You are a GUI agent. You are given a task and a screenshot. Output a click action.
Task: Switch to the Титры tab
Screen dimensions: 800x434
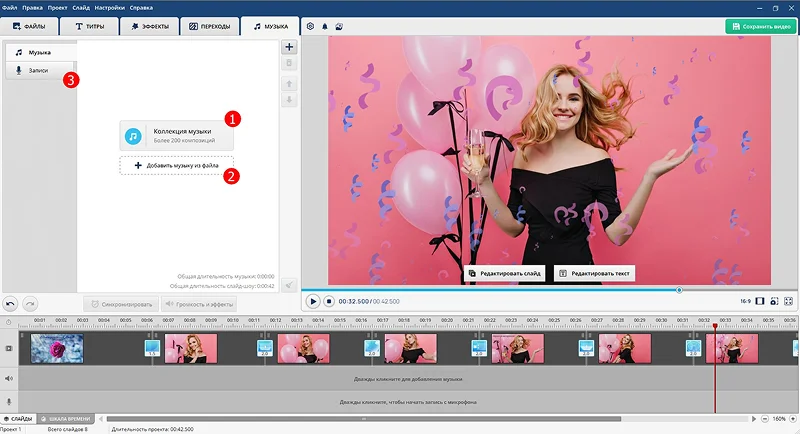tap(89, 26)
